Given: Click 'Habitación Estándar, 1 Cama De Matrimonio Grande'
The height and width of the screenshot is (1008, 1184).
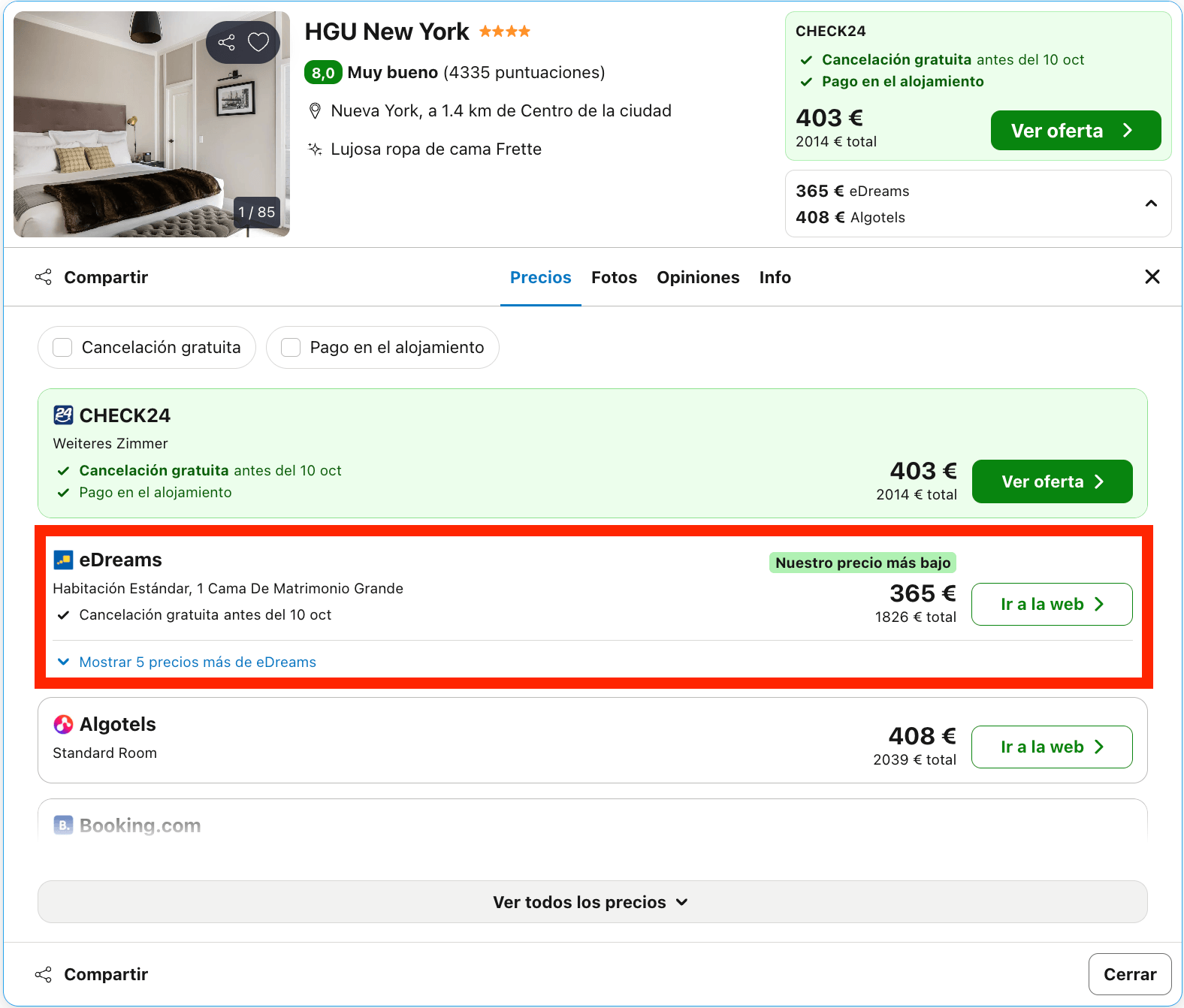Looking at the screenshot, I should click(x=228, y=588).
